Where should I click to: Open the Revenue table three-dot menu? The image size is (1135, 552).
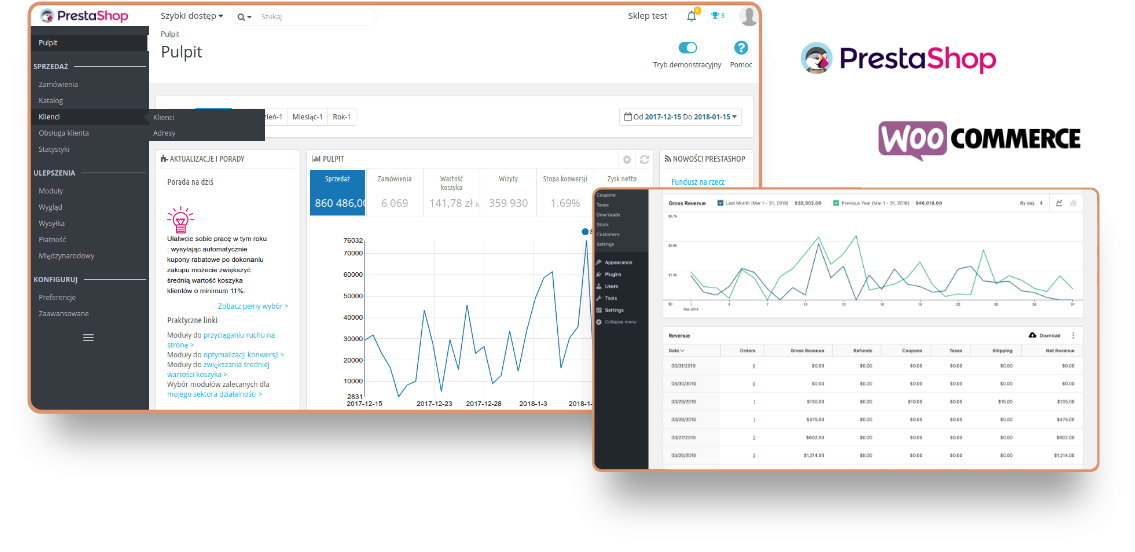tap(1074, 336)
